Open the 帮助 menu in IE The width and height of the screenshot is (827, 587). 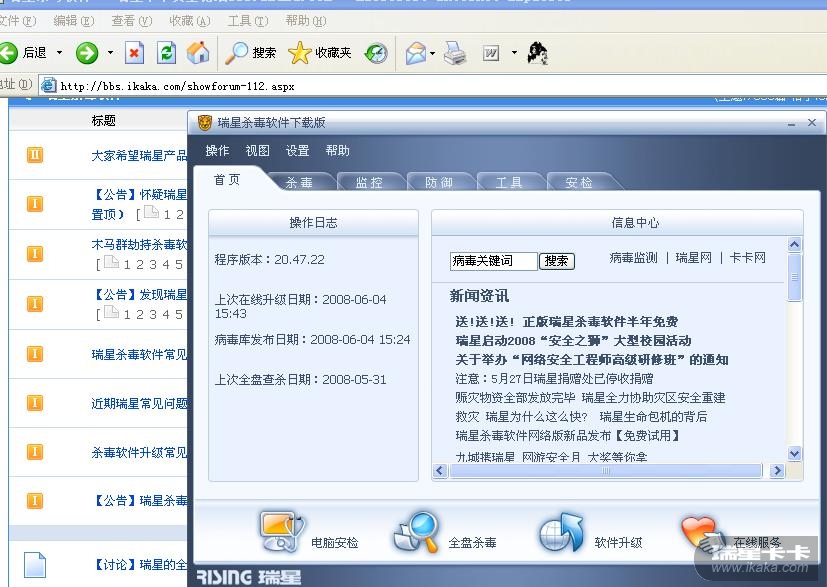(305, 21)
